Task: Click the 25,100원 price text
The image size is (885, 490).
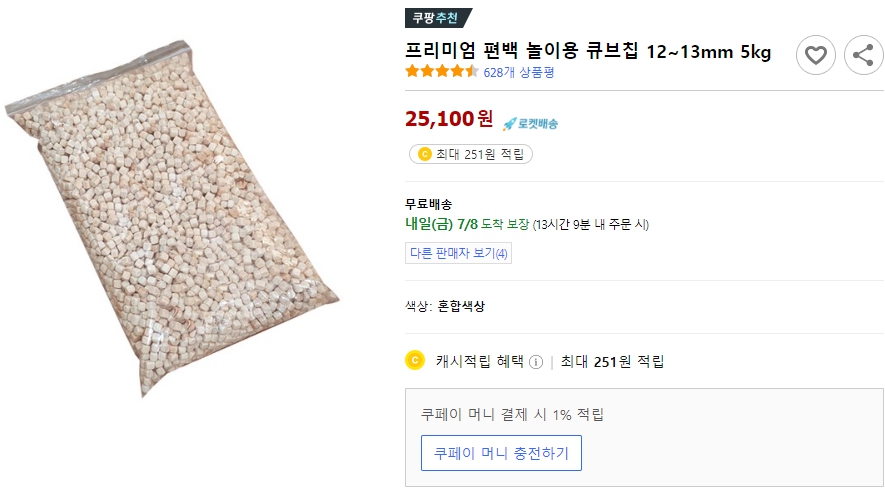Action: pos(449,119)
